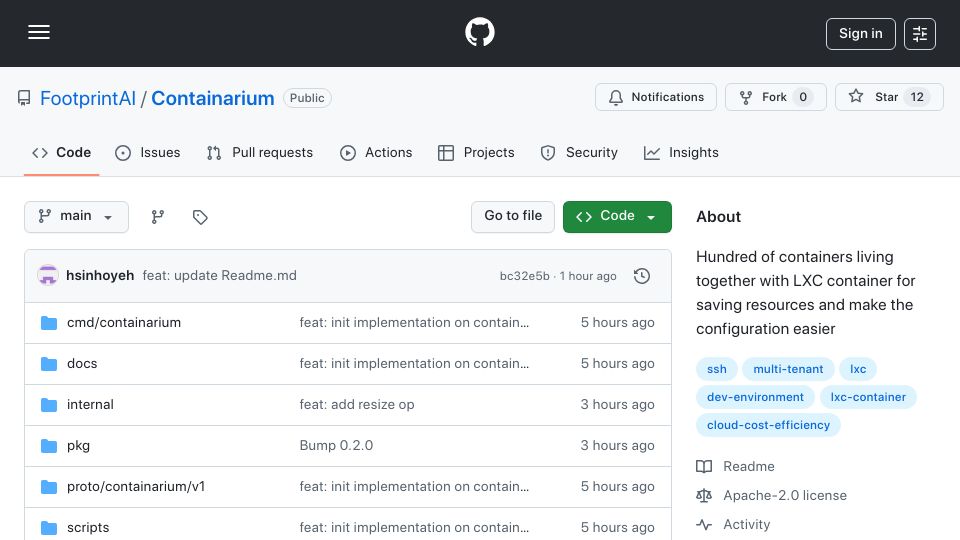Open 'feat: add resize op' commit message

(x=357, y=405)
